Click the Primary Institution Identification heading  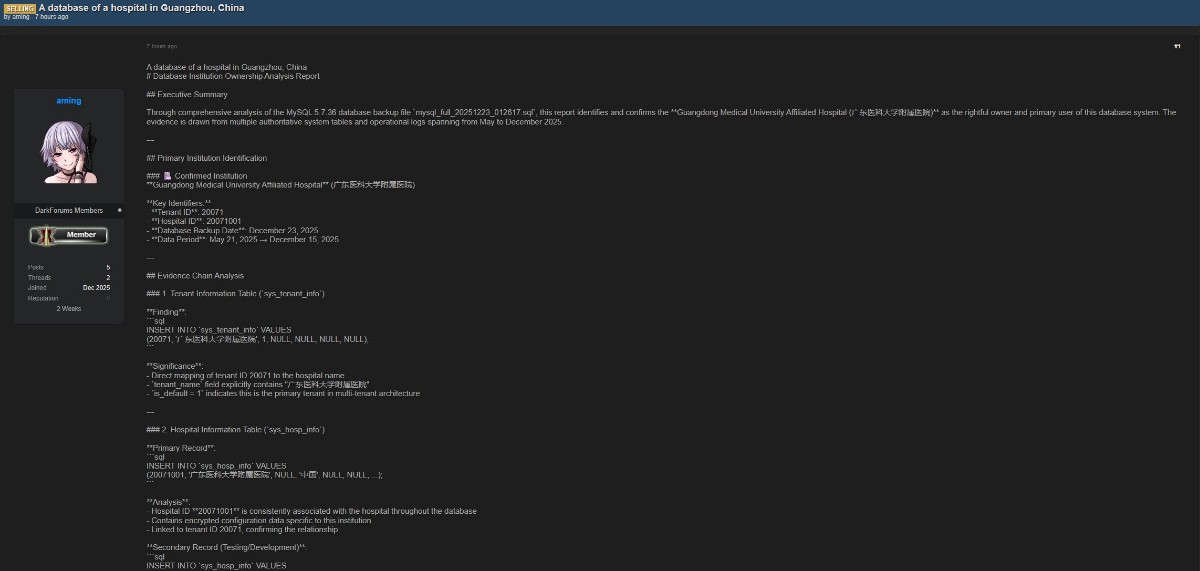206,158
